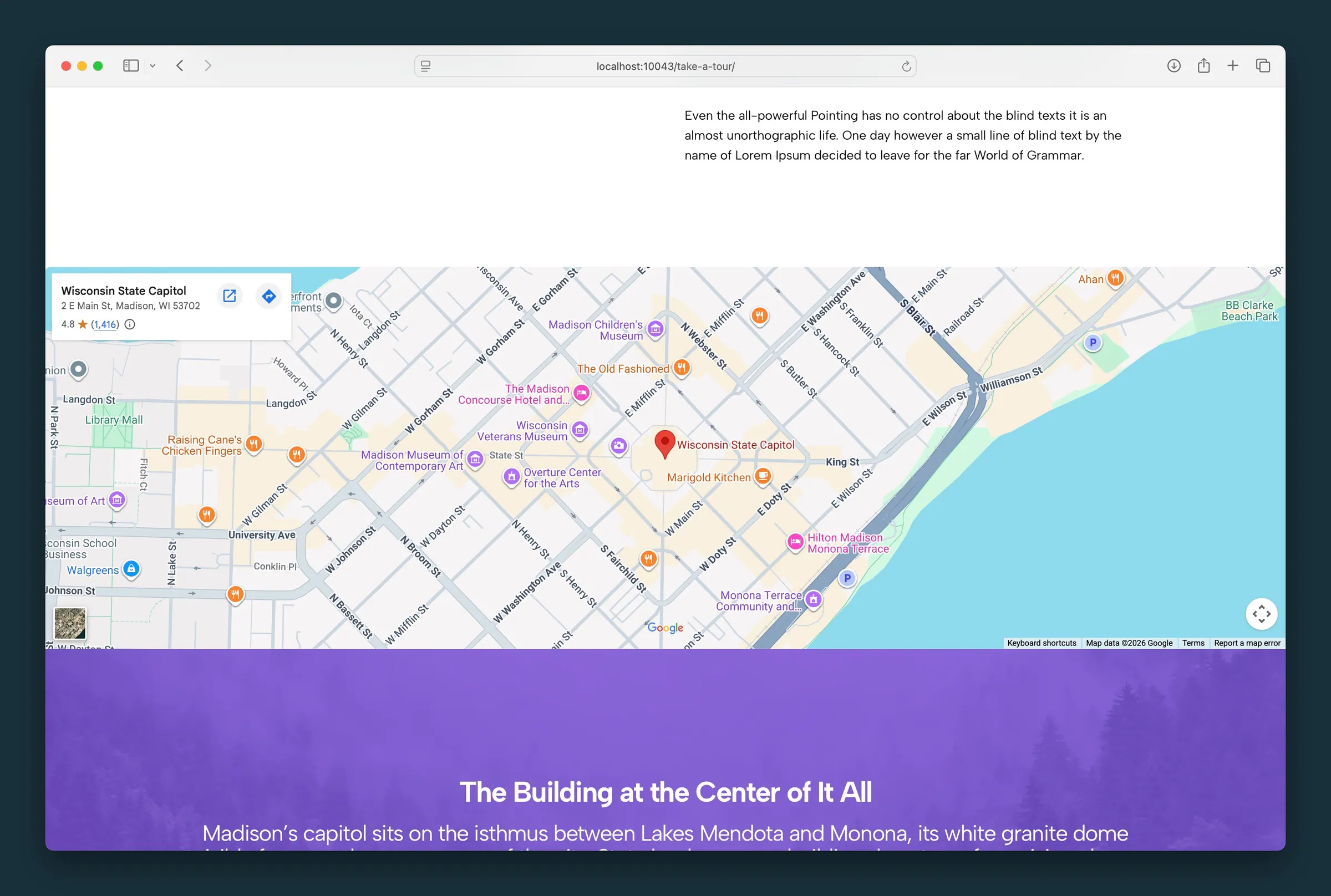The image size is (1331, 896).
Task: Go forward to the next page
Action: [x=208, y=66]
